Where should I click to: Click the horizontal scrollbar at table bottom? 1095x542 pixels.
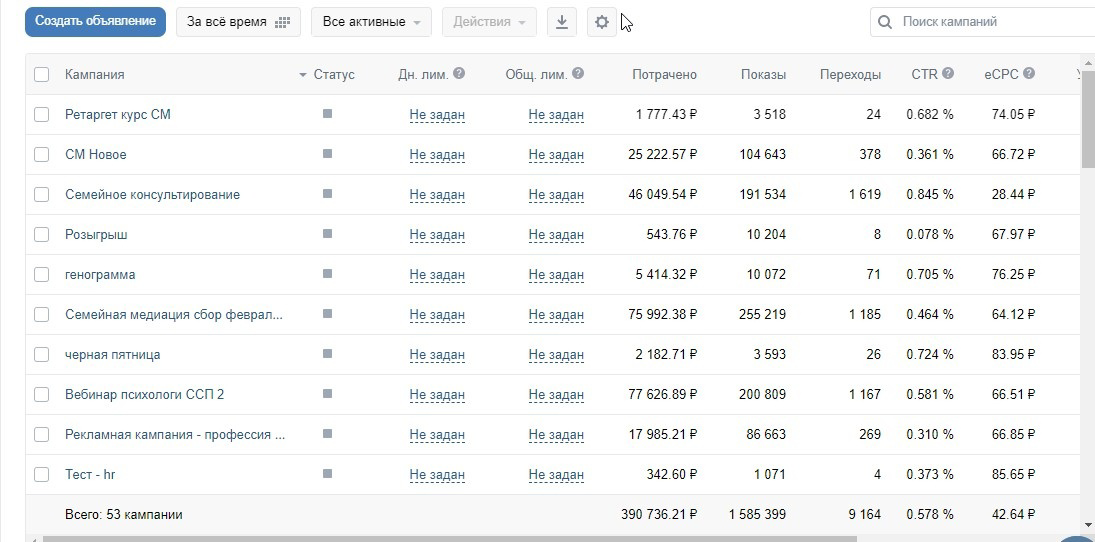point(450,539)
